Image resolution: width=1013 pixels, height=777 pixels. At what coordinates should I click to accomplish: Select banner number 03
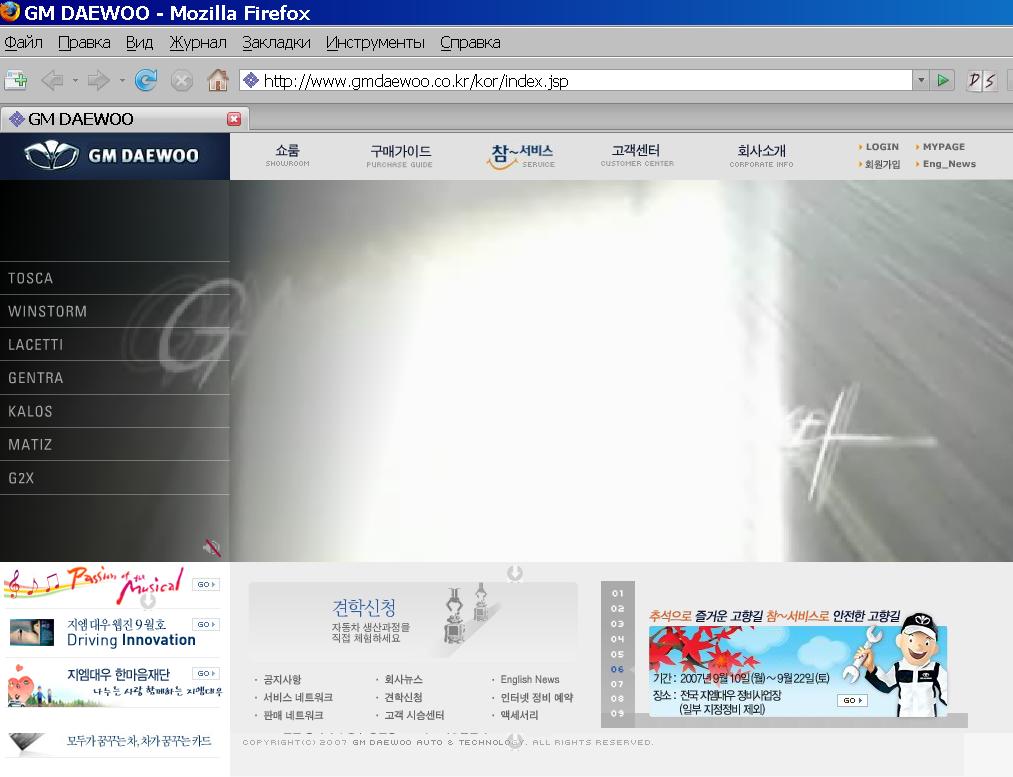pyautogui.click(x=618, y=624)
